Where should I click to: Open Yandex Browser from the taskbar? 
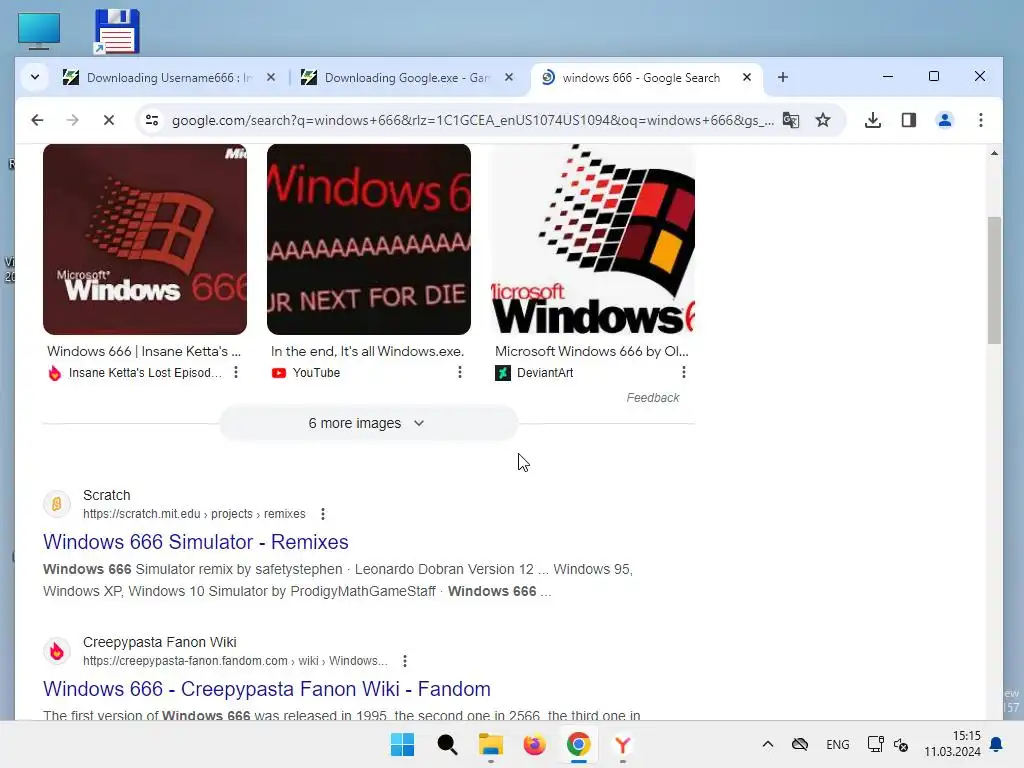tap(622, 744)
